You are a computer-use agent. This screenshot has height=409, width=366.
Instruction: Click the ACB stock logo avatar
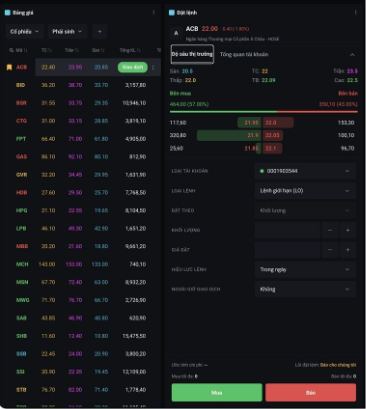[x=176, y=33]
